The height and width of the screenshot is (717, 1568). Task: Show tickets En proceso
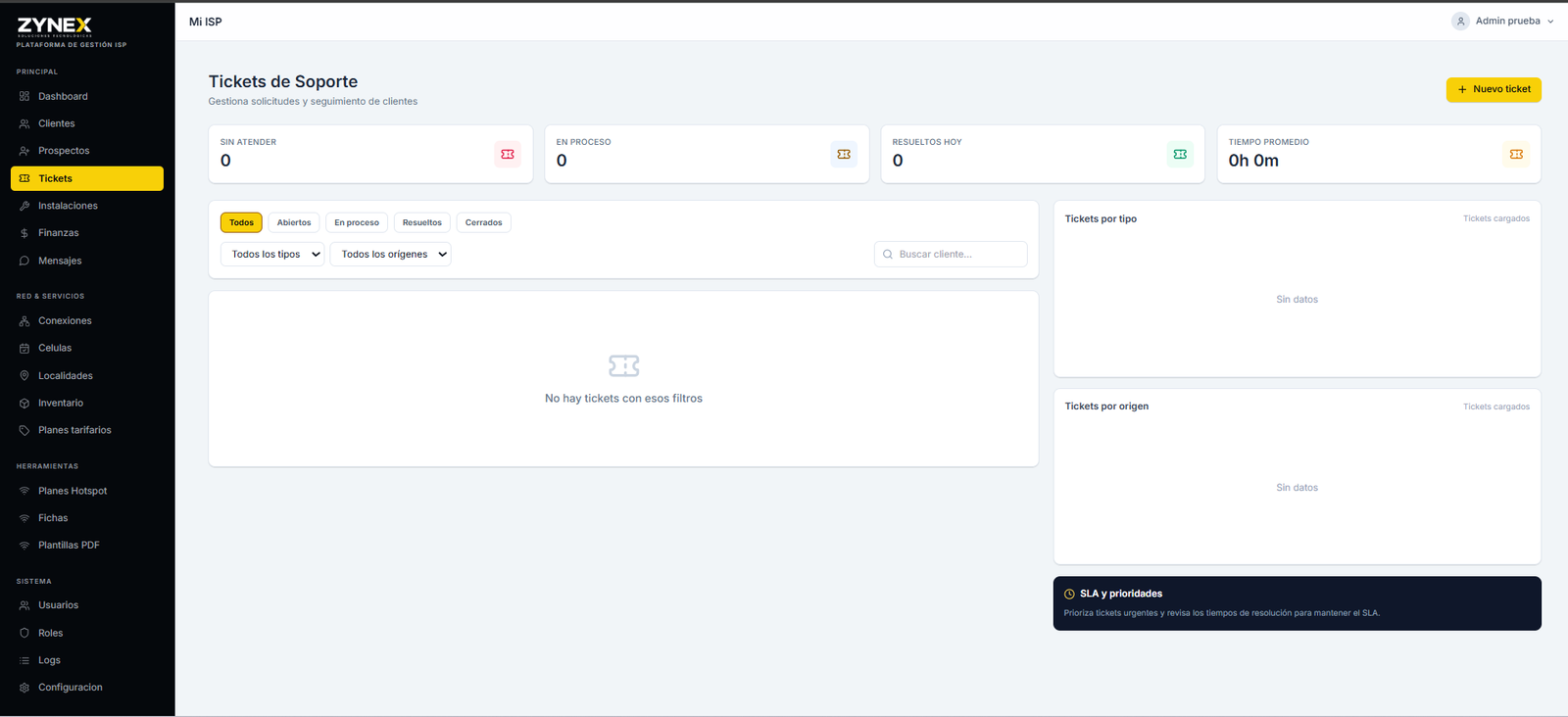(357, 222)
